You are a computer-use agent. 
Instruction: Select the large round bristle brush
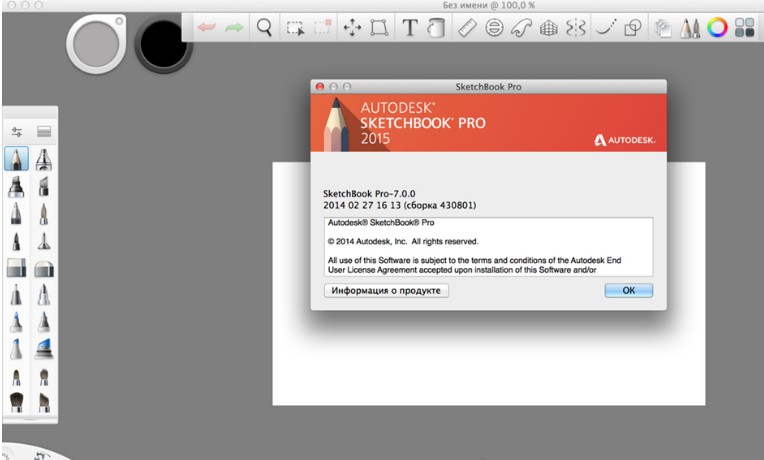point(16,402)
